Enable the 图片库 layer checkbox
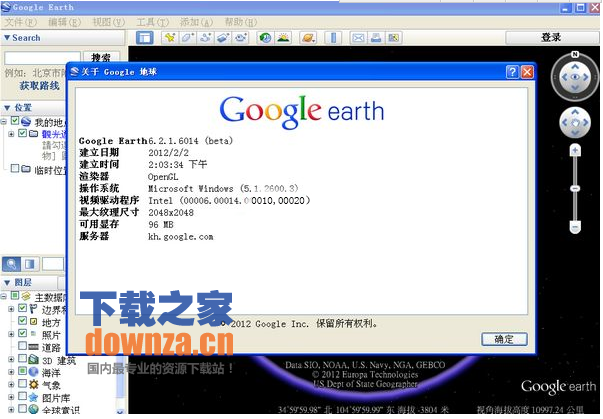 click(x=22, y=396)
